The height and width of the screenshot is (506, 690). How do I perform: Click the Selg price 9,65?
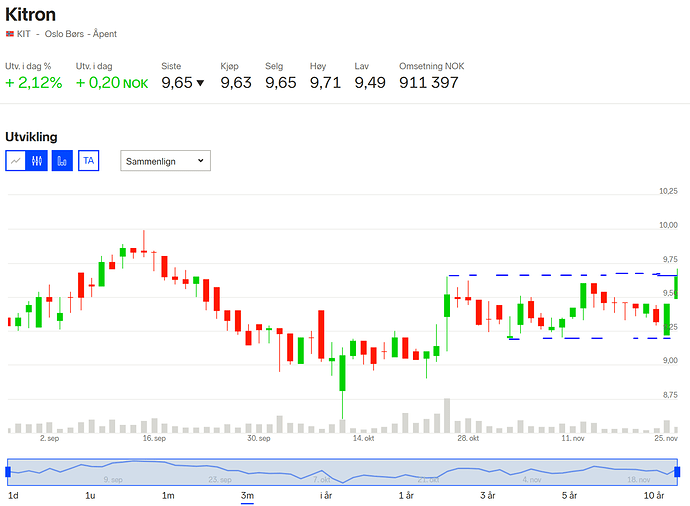(281, 83)
